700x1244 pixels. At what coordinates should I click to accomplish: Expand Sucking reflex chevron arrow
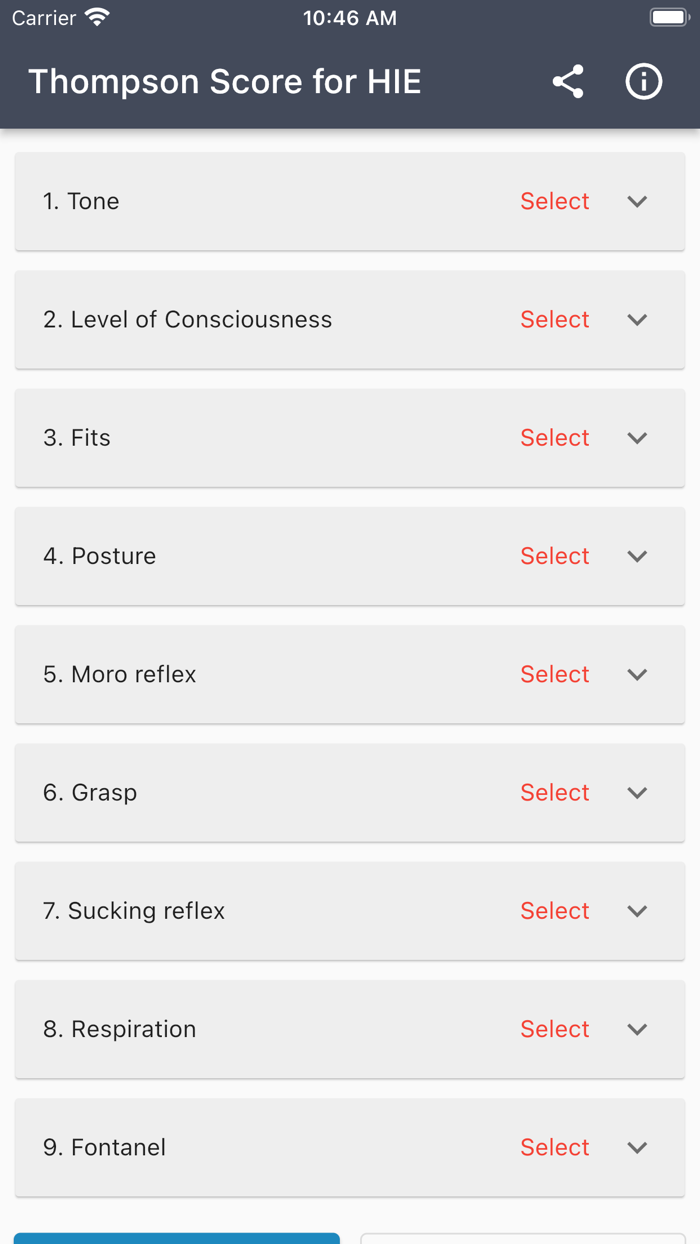pyautogui.click(x=637, y=911)
